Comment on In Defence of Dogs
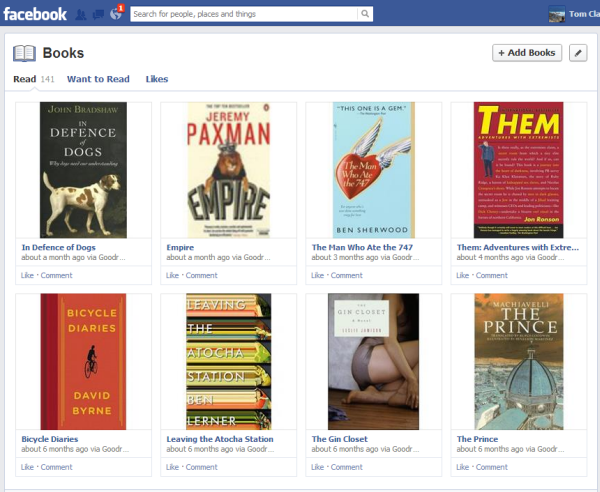Viewport: 600px width, 492px height. coord(56,275)
